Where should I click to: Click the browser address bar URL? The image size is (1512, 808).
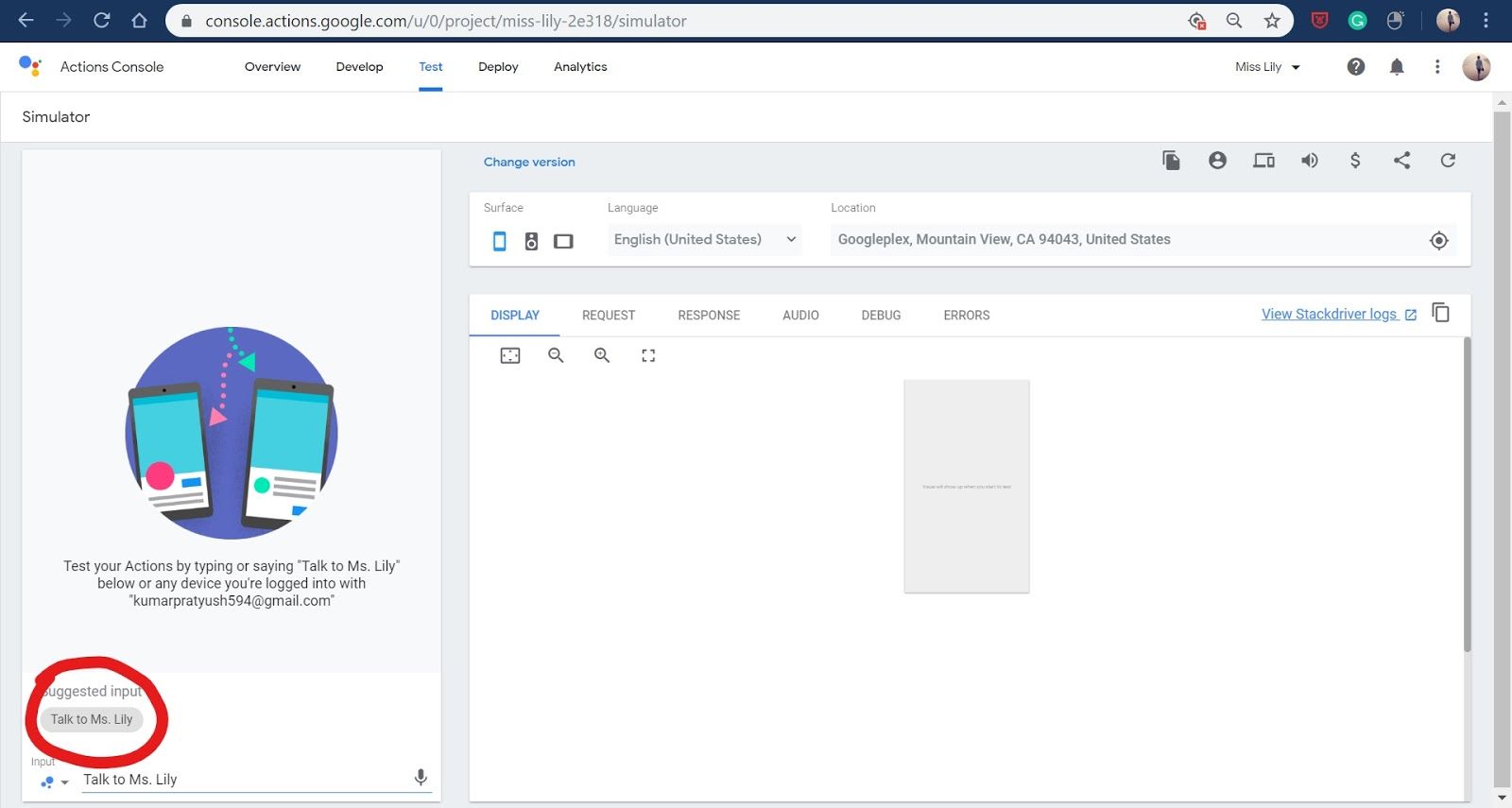coord(446,21)
